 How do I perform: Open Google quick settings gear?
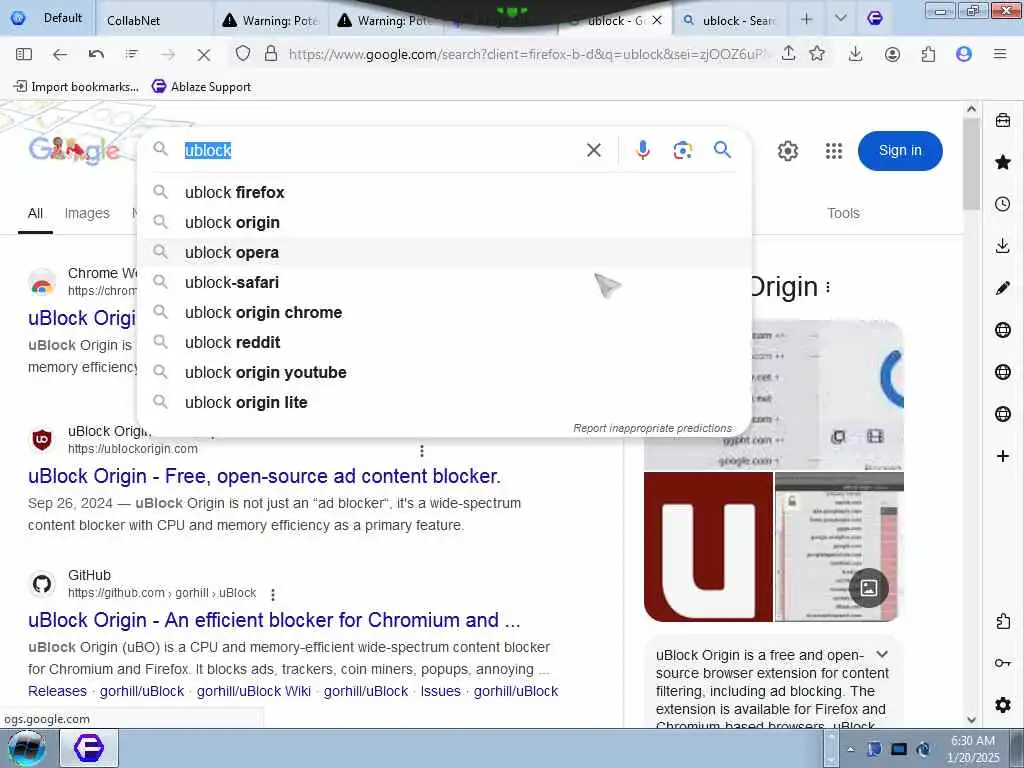click(788, 151)
